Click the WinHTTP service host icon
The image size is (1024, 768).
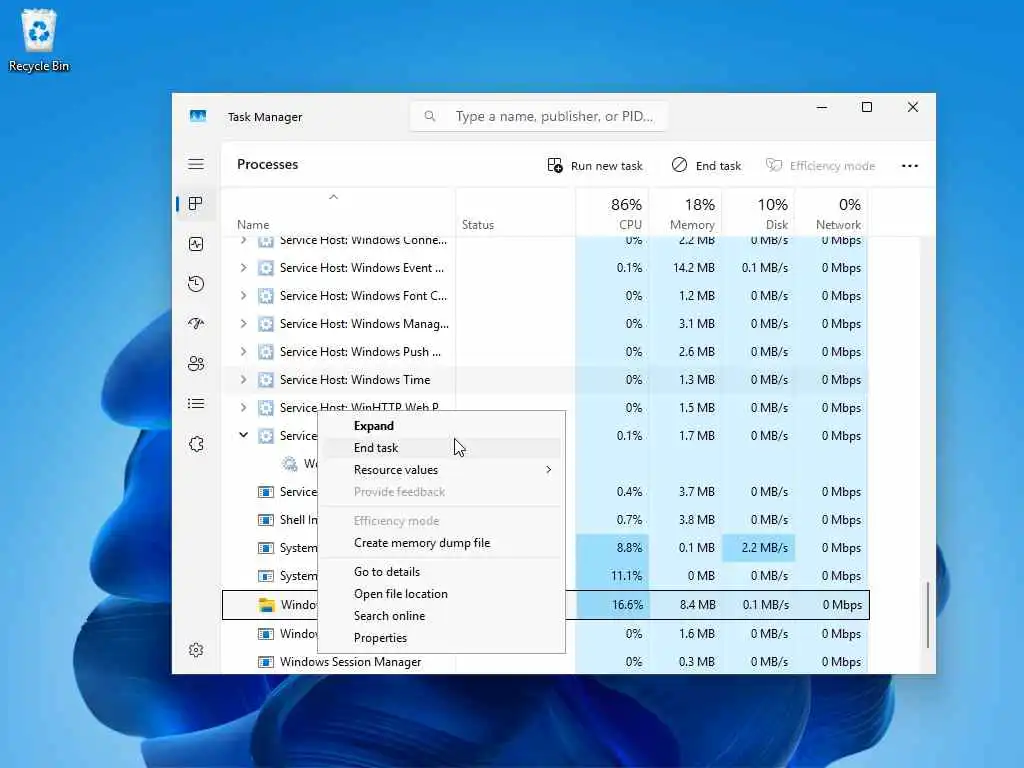click(x=266, y=408)
